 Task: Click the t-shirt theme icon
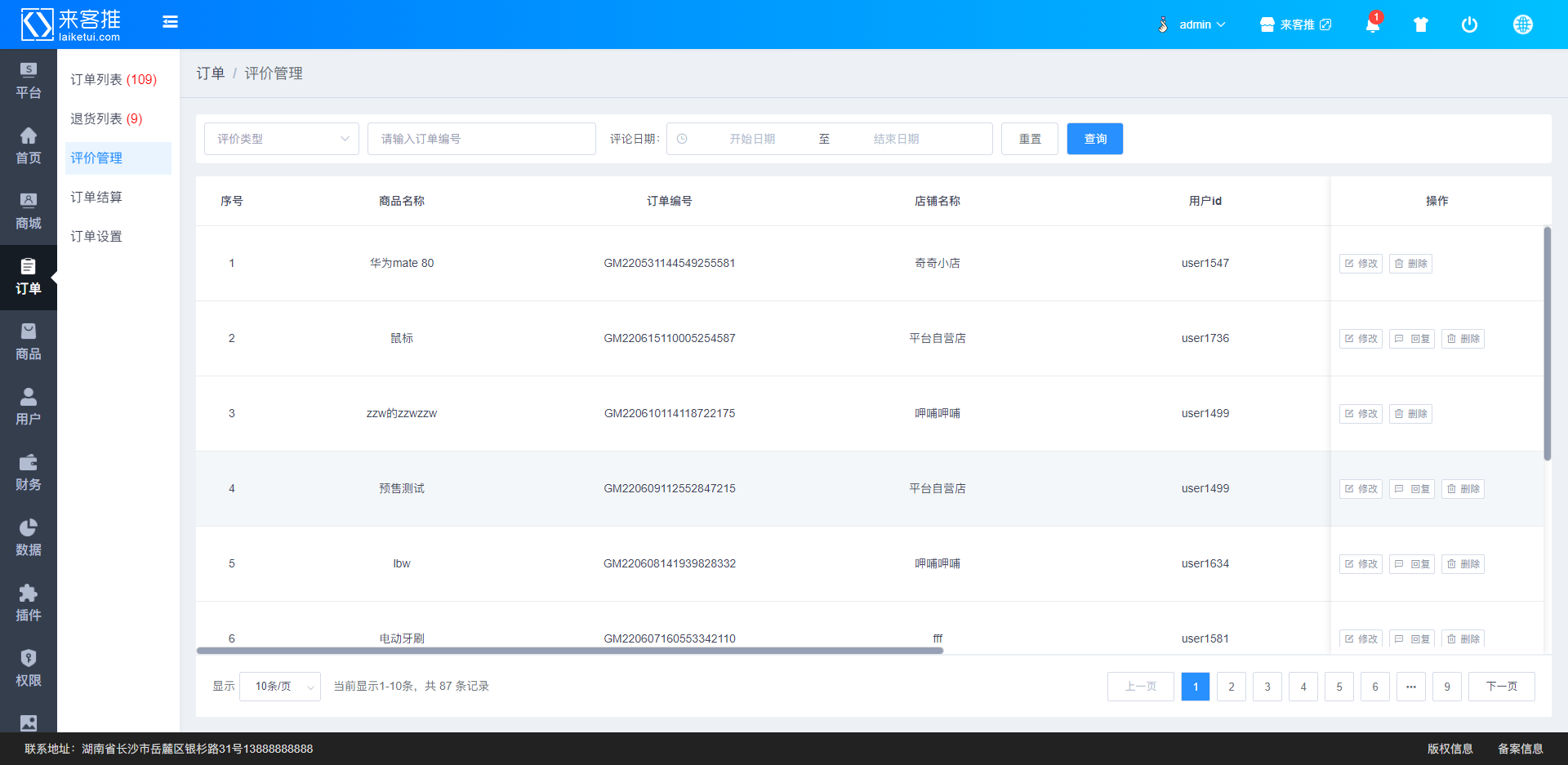click(1421, 24)
